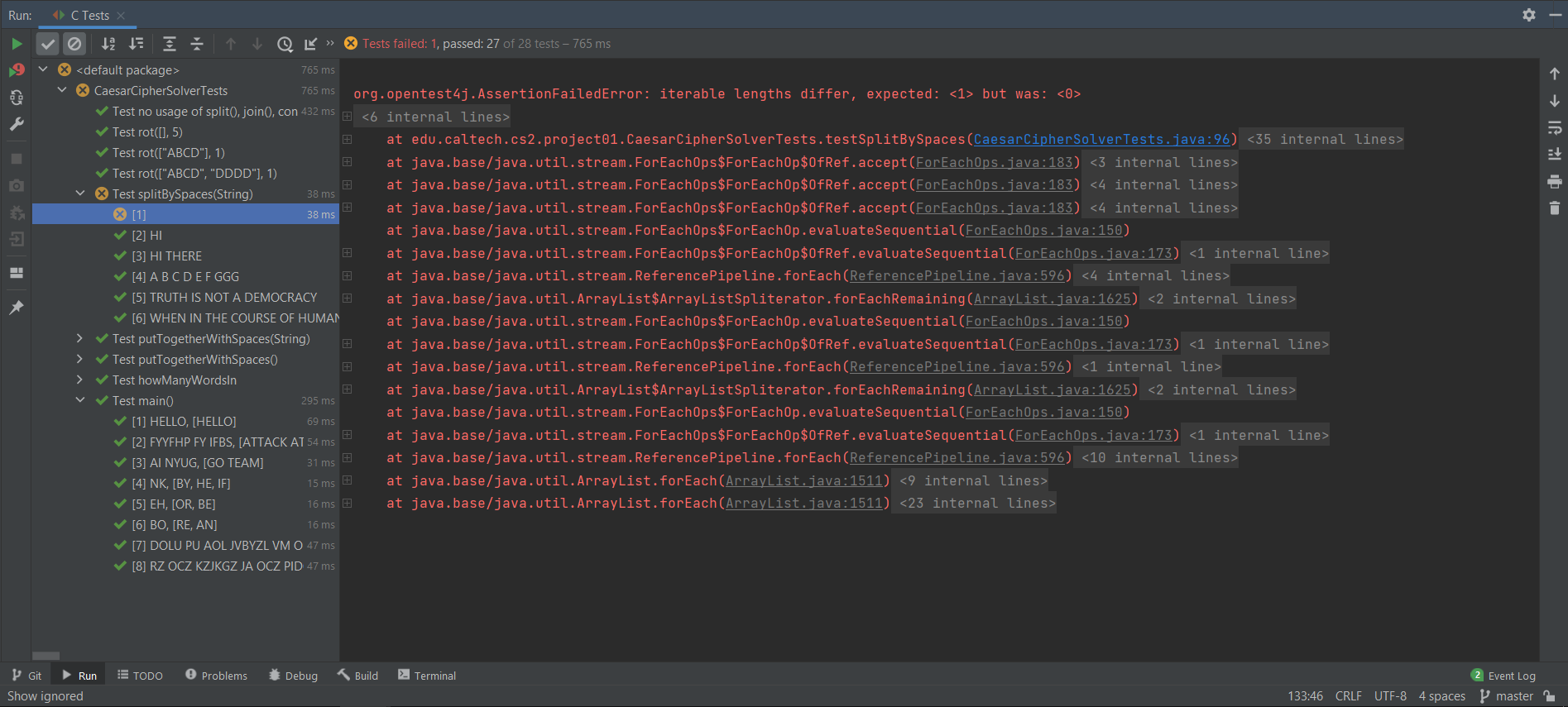1568x707 pixels.
Task: Collapse the Test splitBySpaces(String) node
Action: coord(80,193)
